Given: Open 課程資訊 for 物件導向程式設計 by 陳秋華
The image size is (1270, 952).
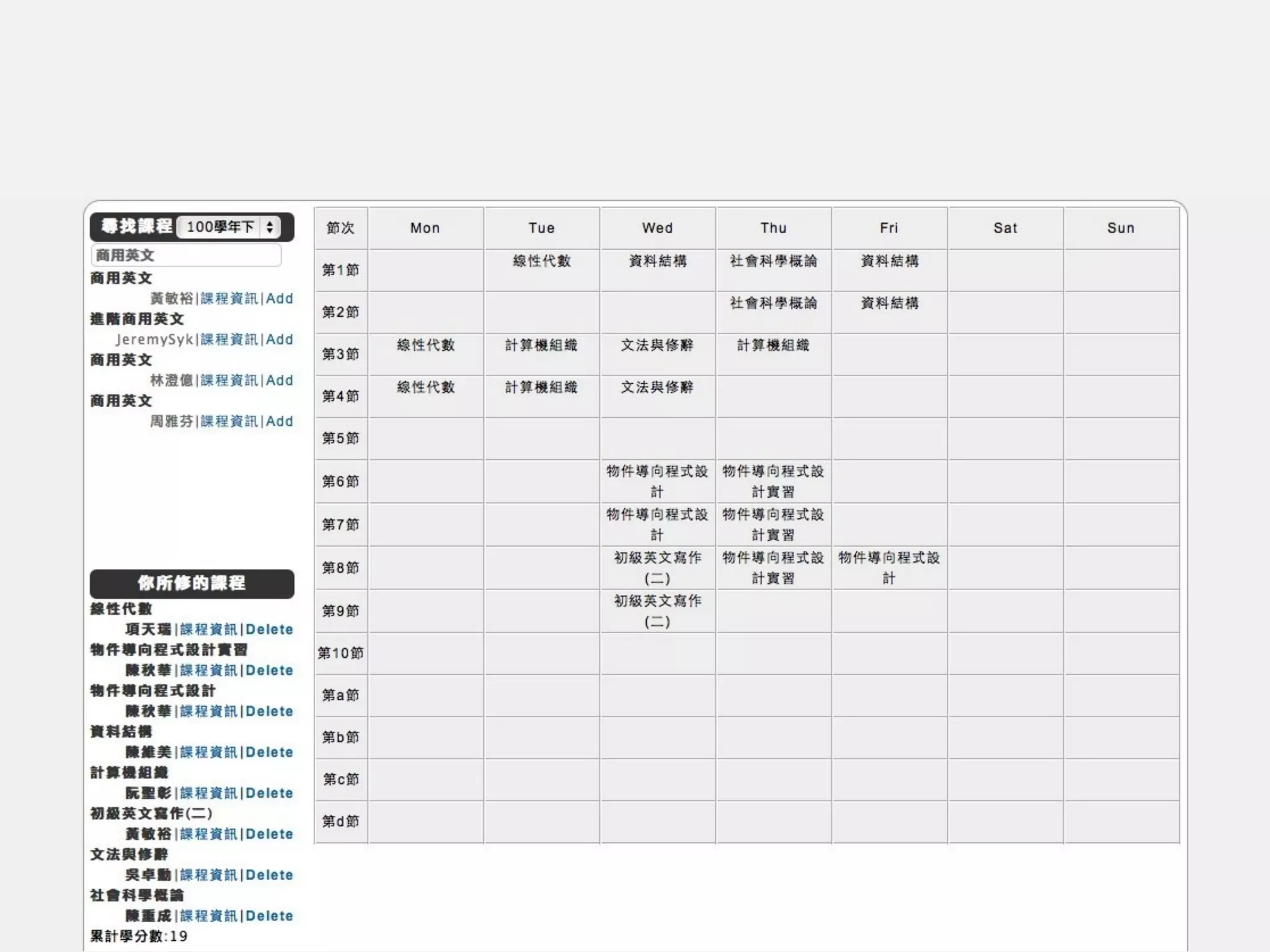Looking at the screenshot, I should 208,712.
